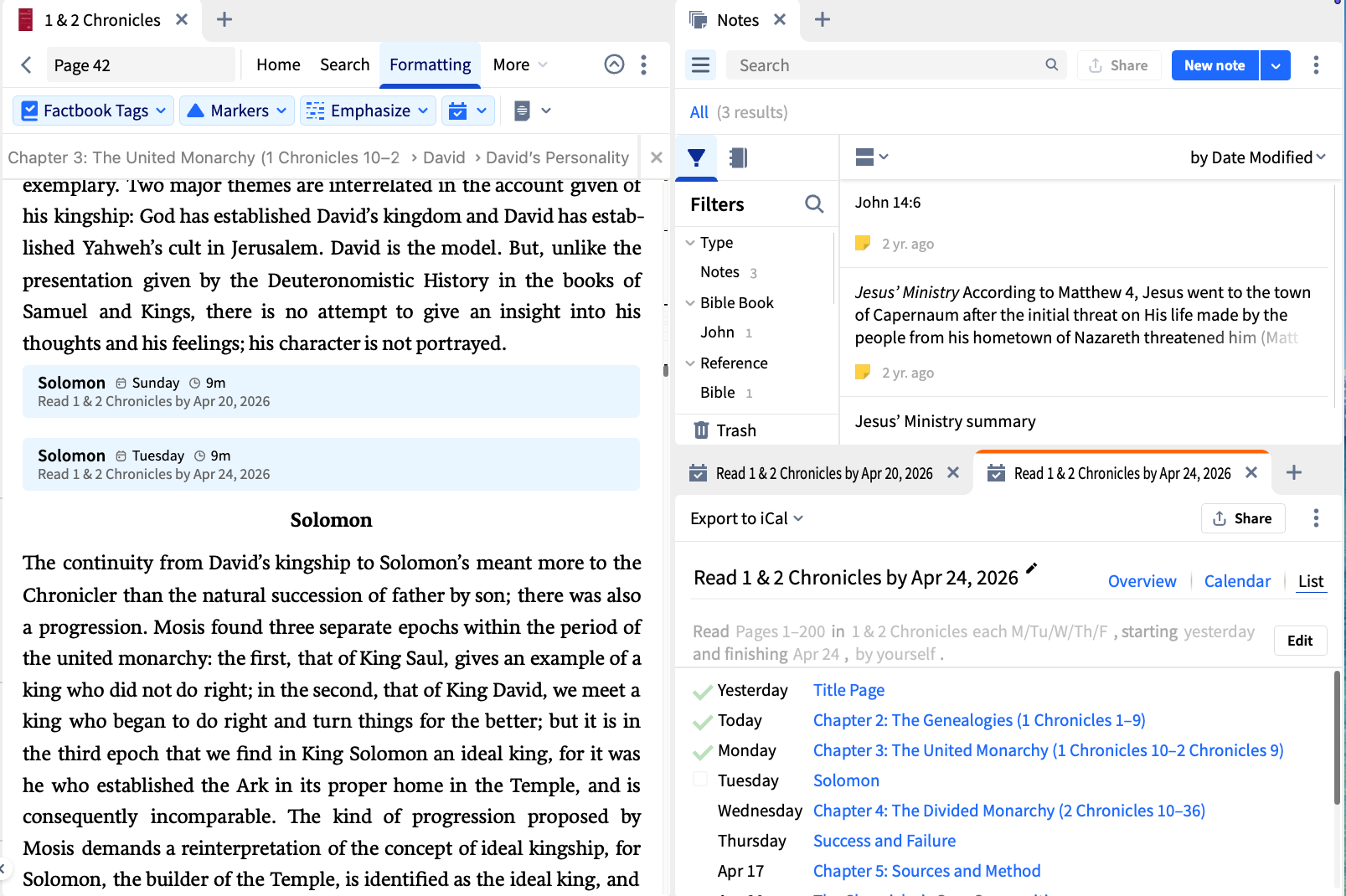Screen dimensions: 1346x896
Task: Filter notes by John Bible book
Action: (725, 332)
